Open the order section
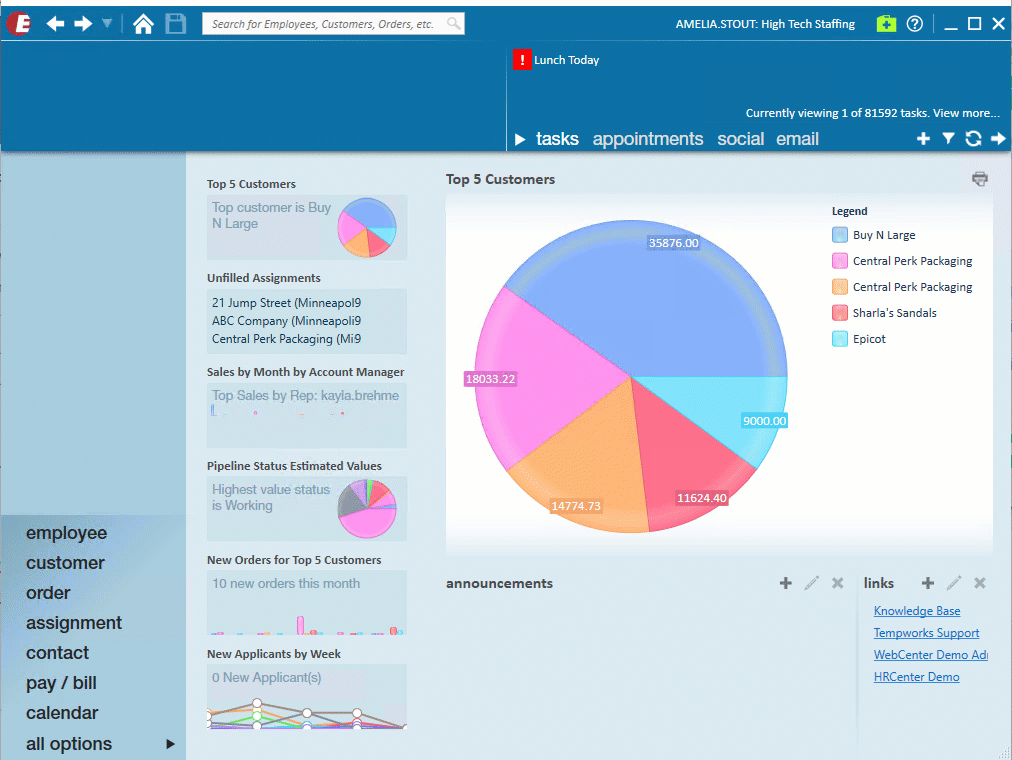The image size is (1012, 760). pos(48,593)
